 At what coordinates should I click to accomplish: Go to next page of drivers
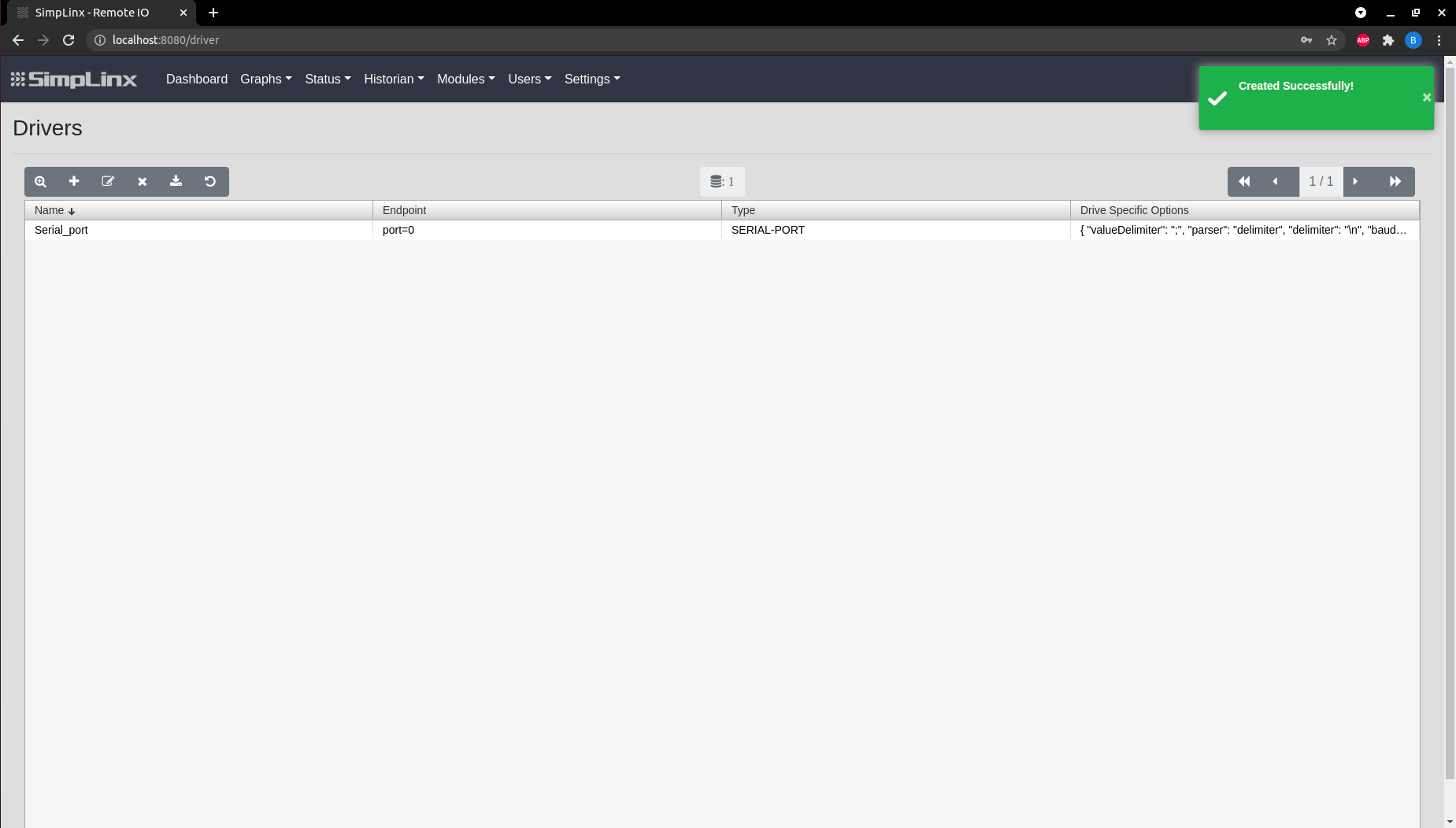coord(1355,182)
